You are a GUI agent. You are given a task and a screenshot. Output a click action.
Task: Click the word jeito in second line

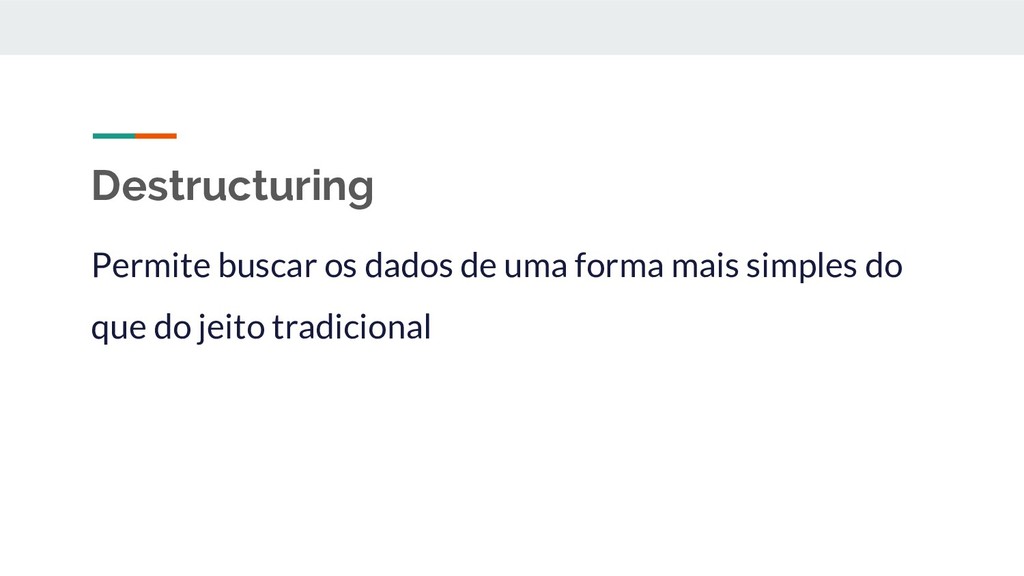[232, 329]
